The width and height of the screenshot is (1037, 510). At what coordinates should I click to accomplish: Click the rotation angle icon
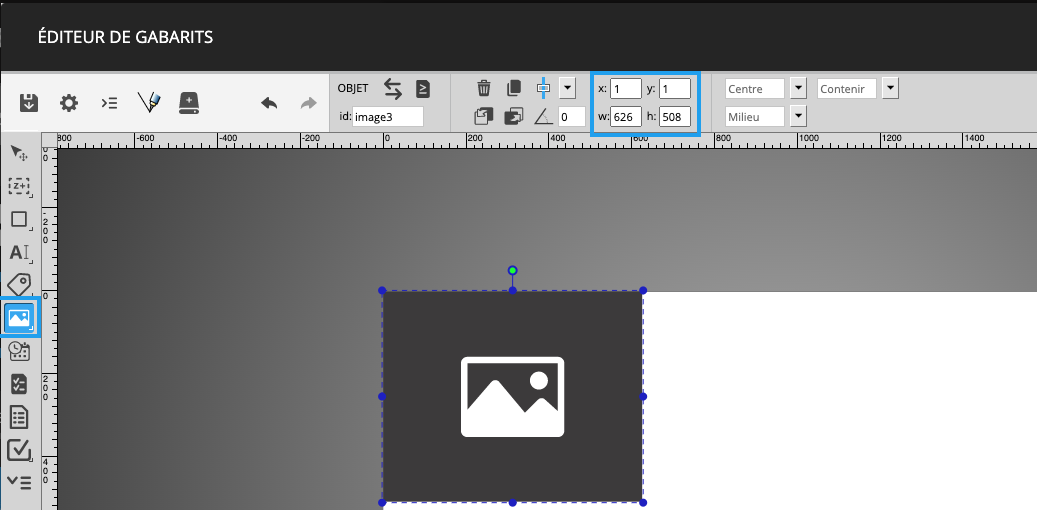[544, 117]
